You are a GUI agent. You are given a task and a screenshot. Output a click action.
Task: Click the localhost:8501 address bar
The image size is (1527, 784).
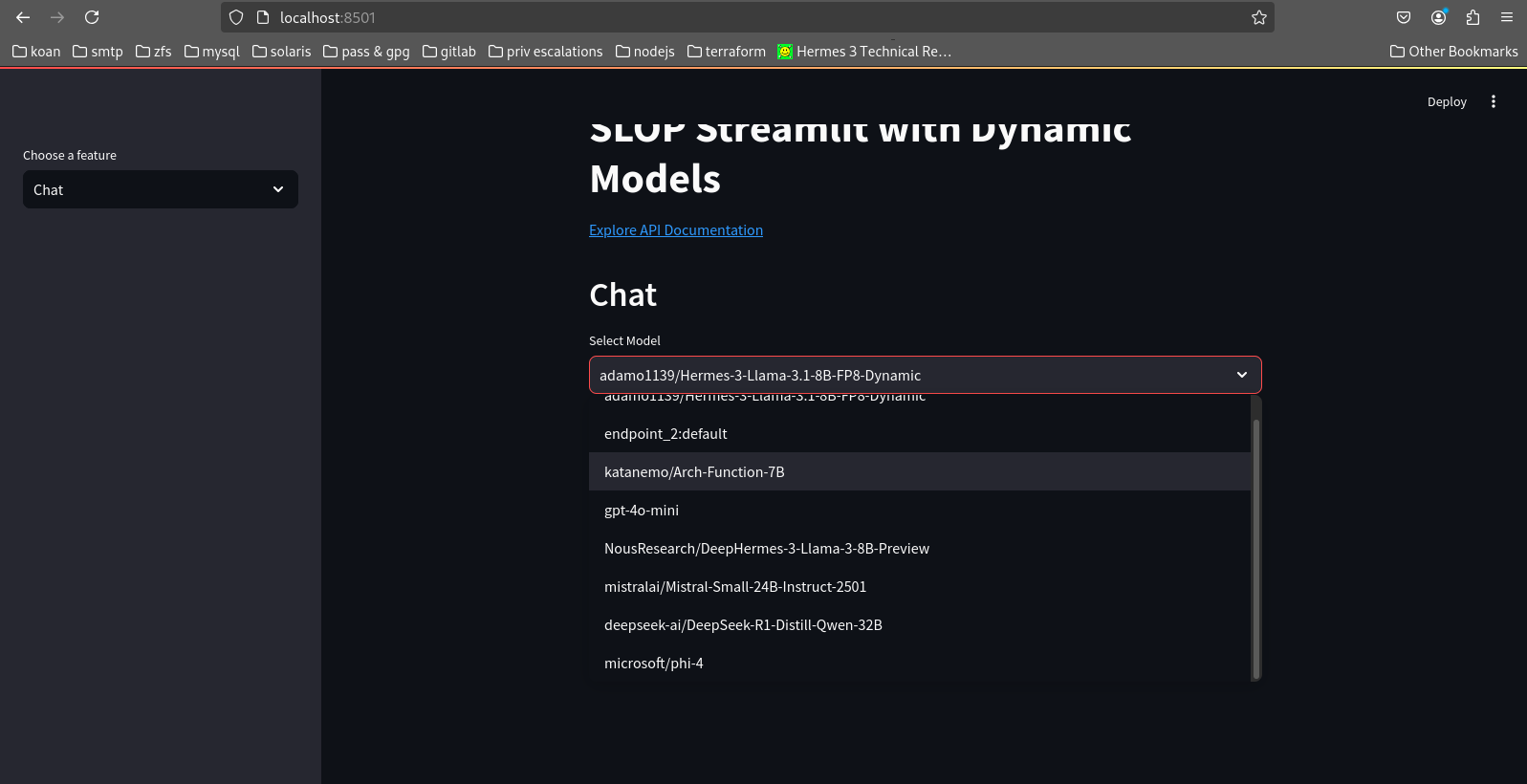[746, 17]
